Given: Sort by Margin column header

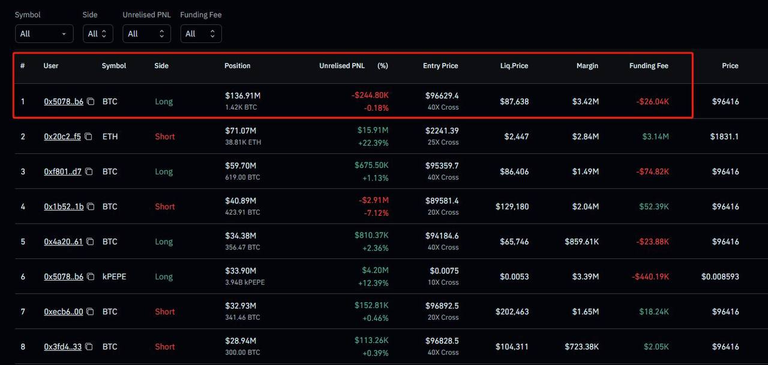Looking at the screenshot, I should [x=587, y=66].
